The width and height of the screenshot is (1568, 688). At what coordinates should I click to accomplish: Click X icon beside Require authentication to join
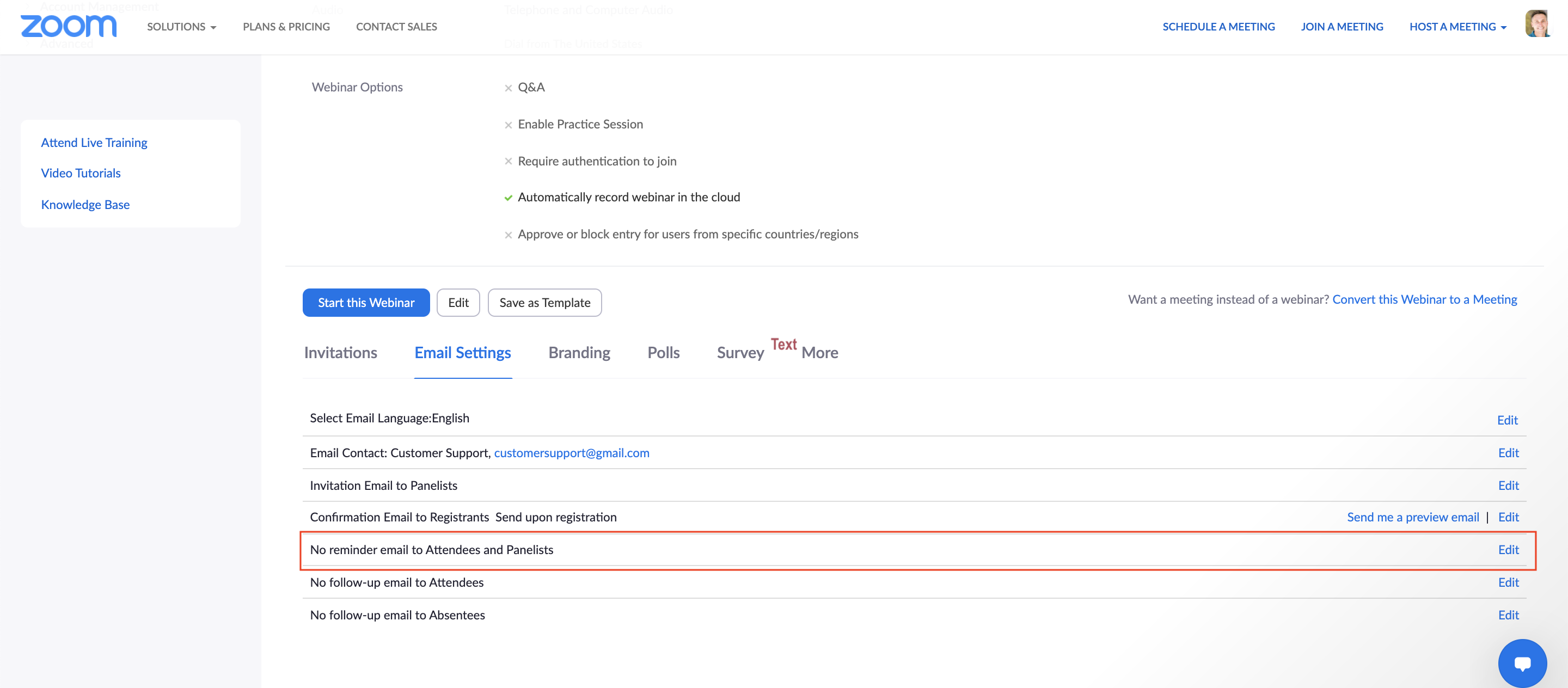tap(509, 161)
